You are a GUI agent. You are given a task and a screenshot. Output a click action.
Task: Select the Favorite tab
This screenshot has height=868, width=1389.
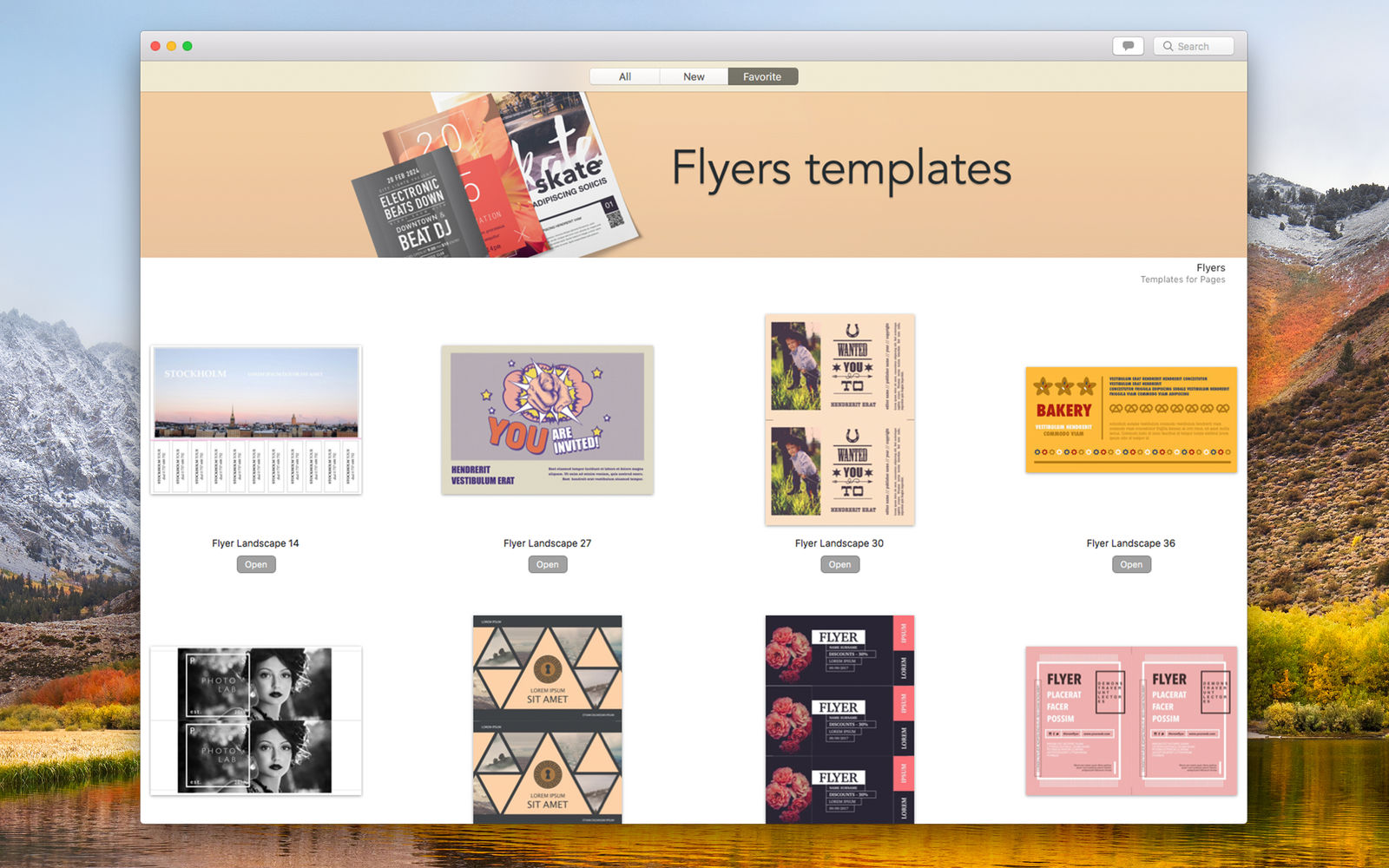point(762,76)
